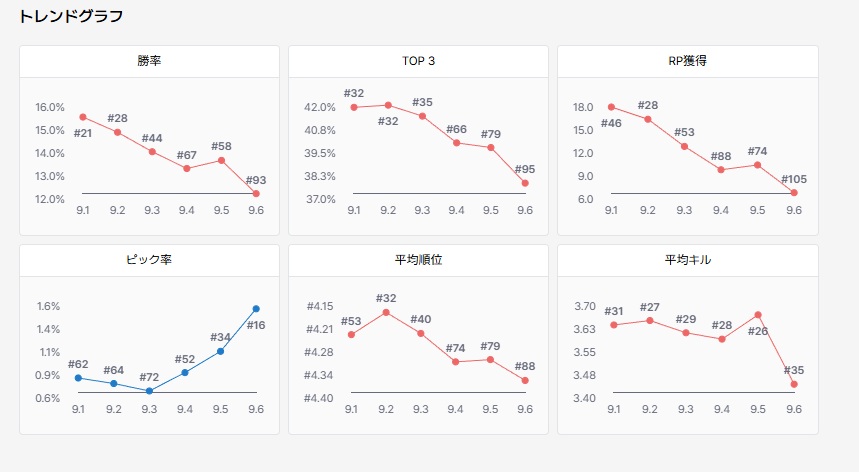Select the #46 point in RP獲得 chart
859x472 pixels.
pos(611,107)
